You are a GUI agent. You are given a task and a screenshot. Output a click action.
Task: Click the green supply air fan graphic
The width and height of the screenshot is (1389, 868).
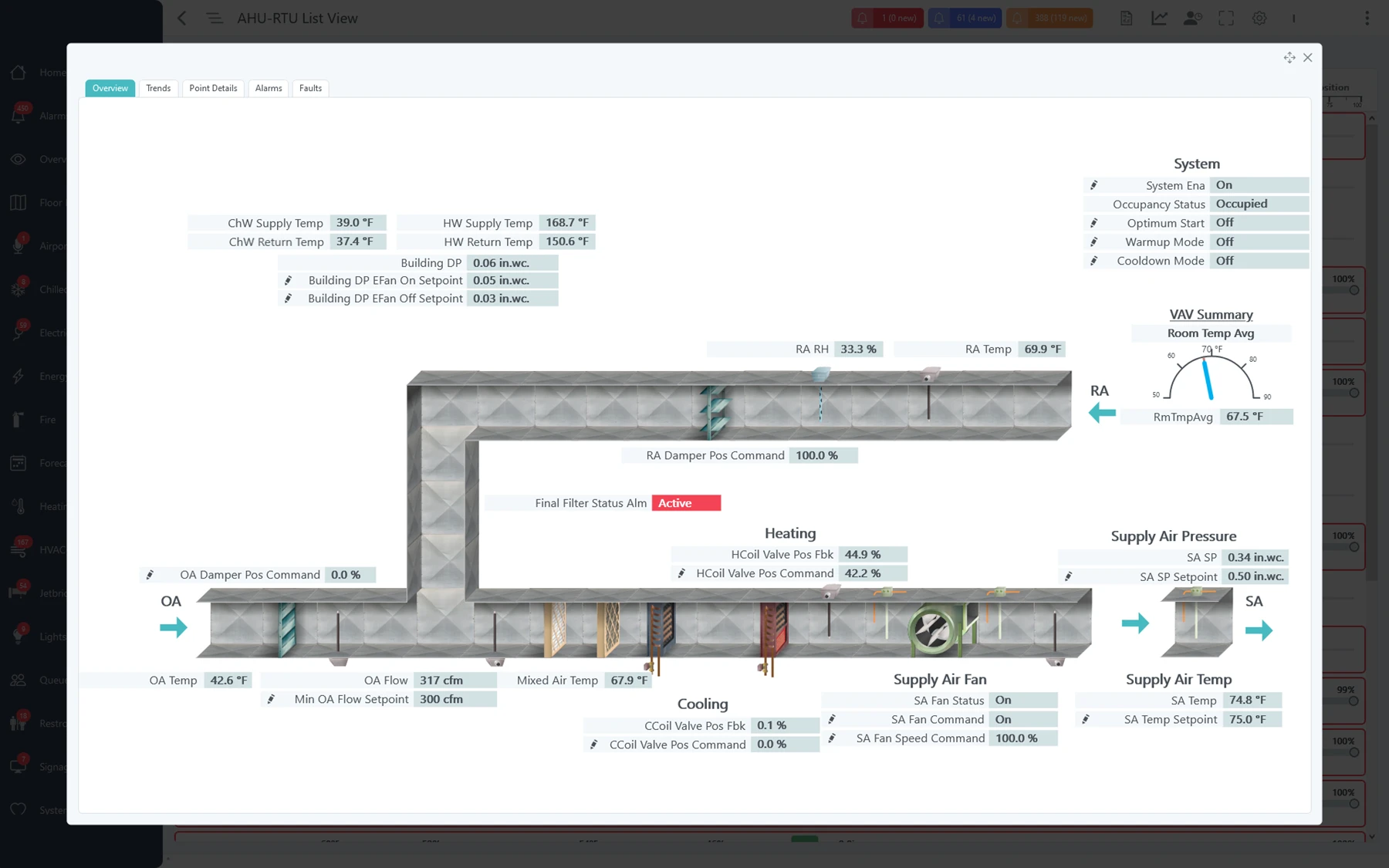pyautogui.click(x=934, y=630)
